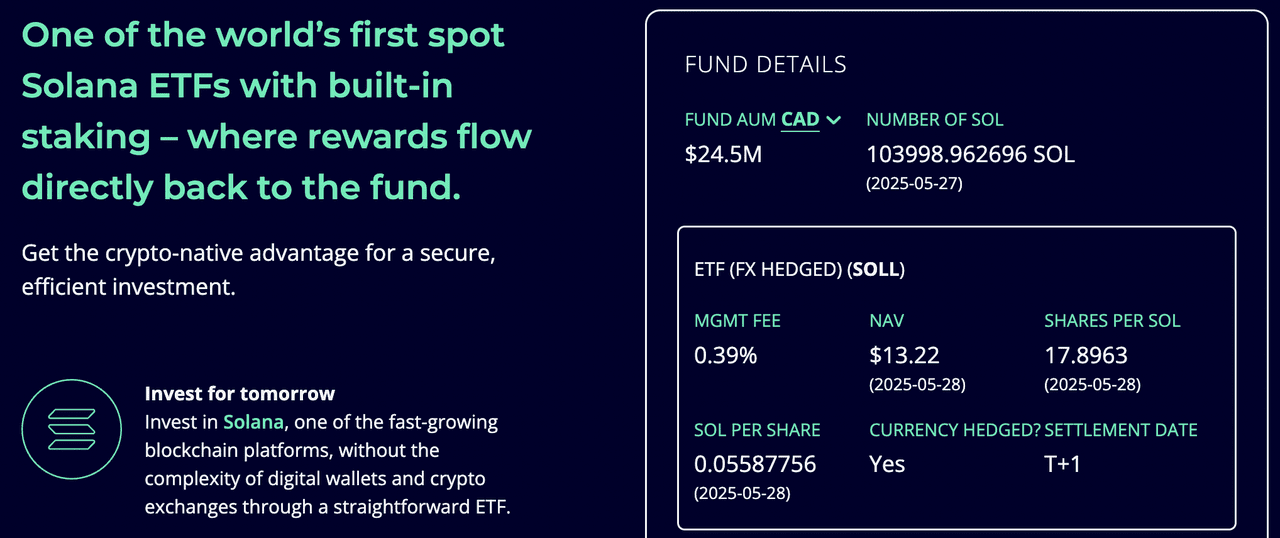Click the SHARES PER SOL label
1280x538 pixels.
click(1112, 321)
